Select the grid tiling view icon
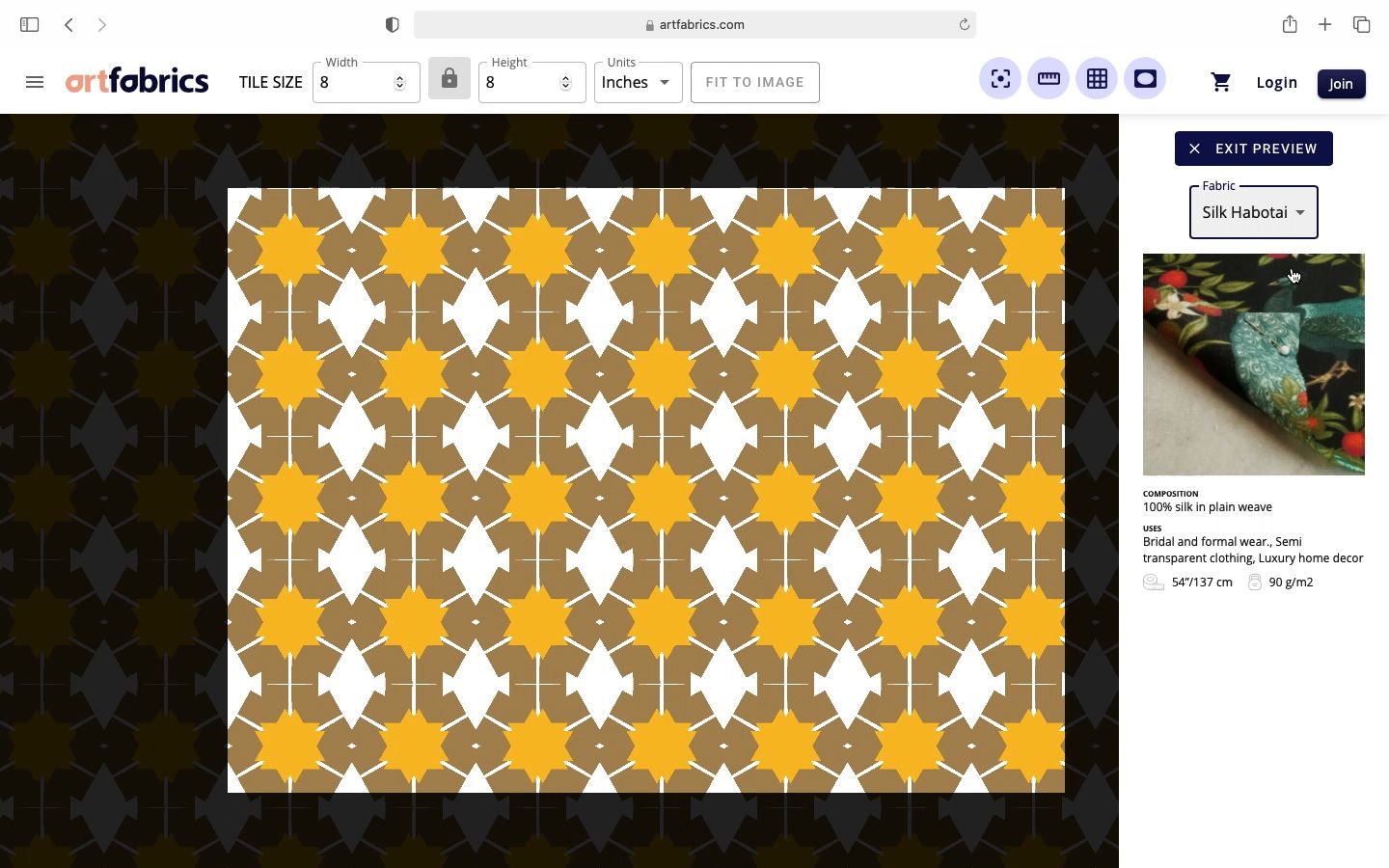 (x=1096, y=78)
